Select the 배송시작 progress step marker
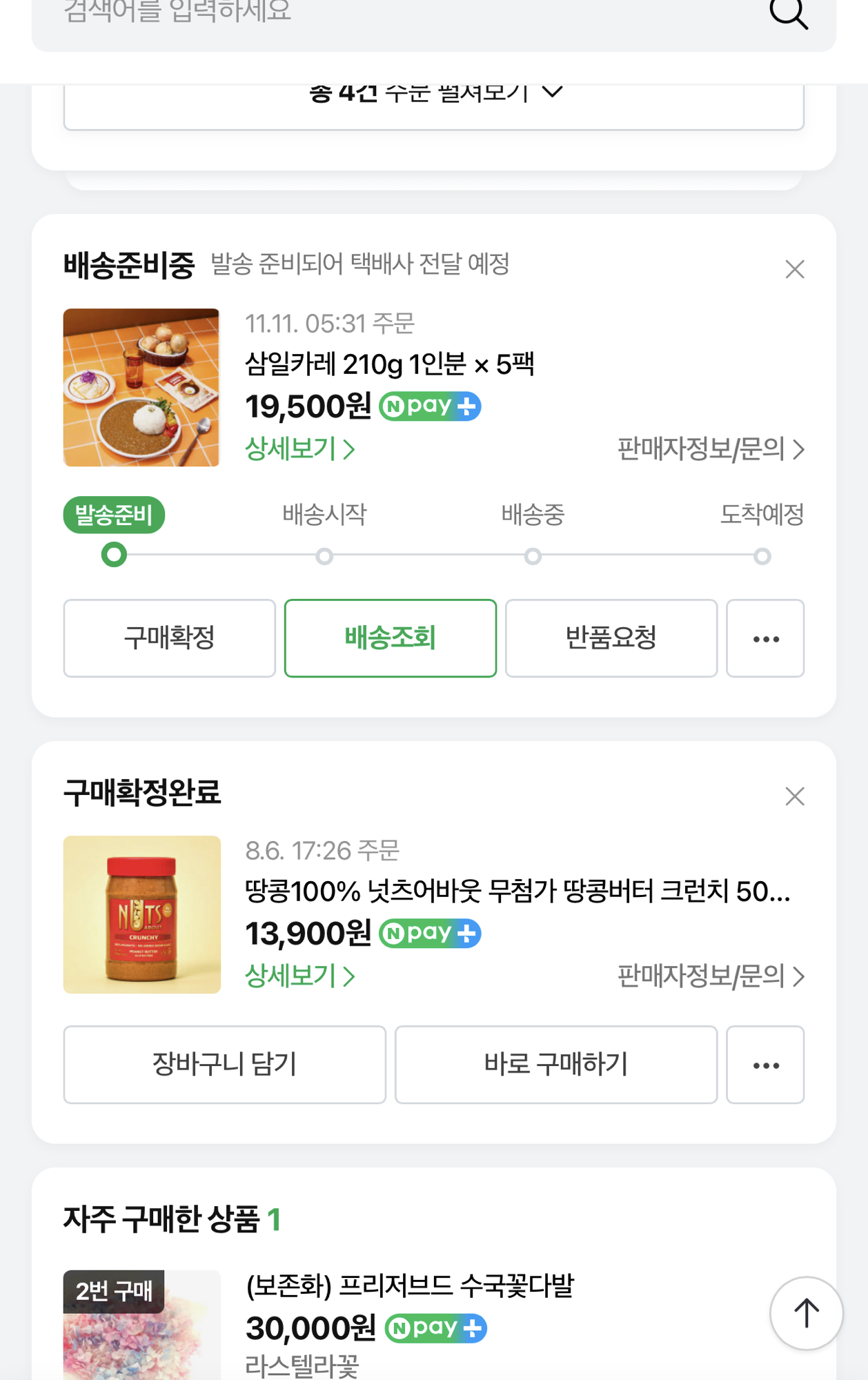 pyautogui.click(x=324, y=555)
